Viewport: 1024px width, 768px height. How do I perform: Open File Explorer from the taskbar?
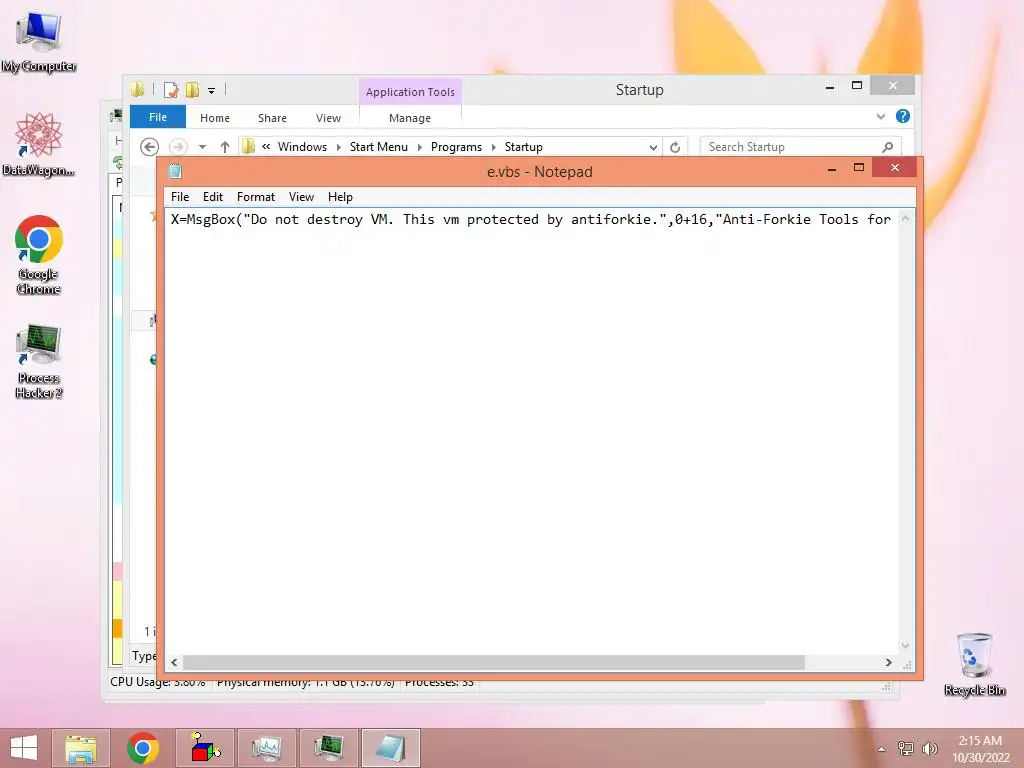coord(81,748)
